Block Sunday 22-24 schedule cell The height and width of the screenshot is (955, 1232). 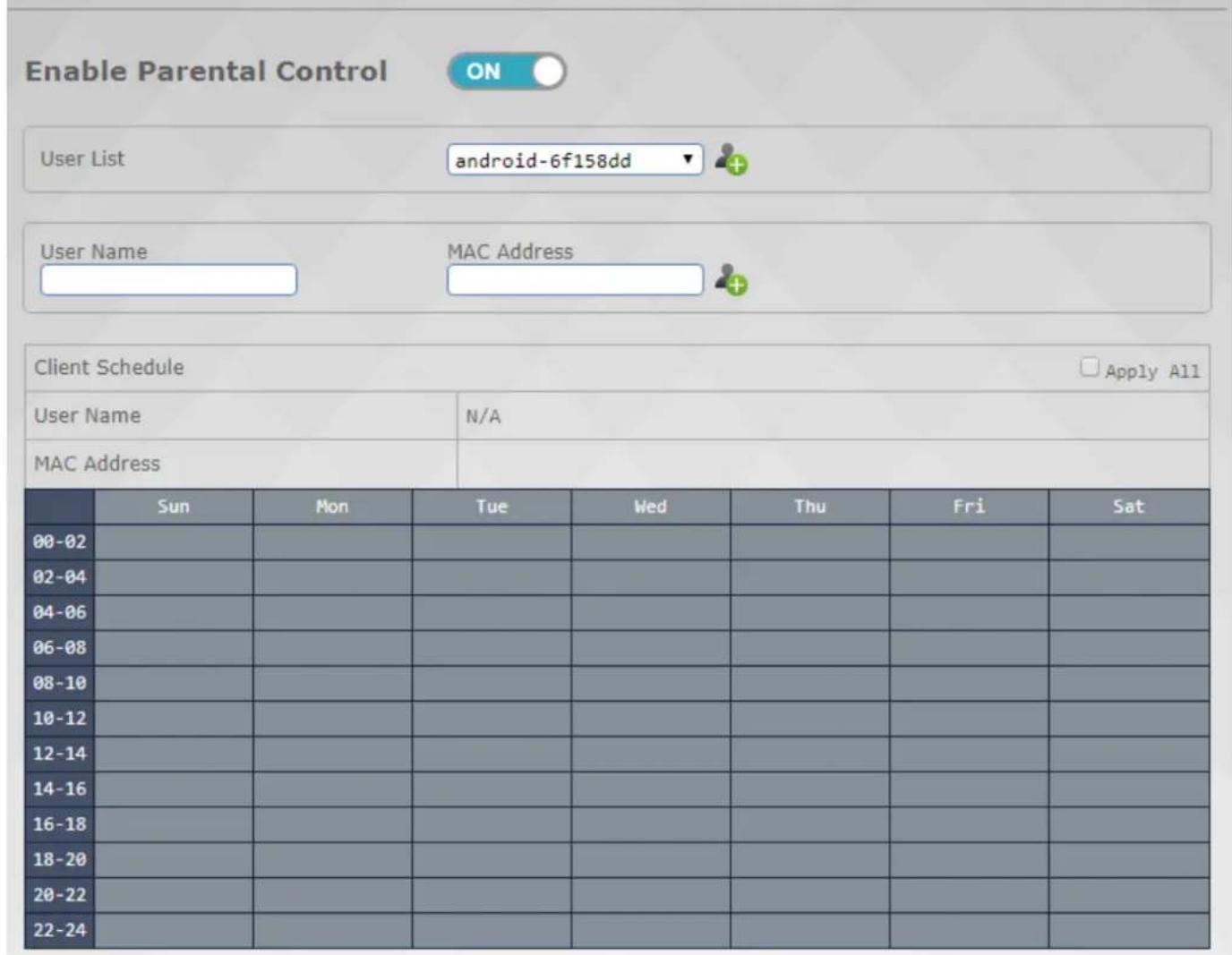[174, 931]
